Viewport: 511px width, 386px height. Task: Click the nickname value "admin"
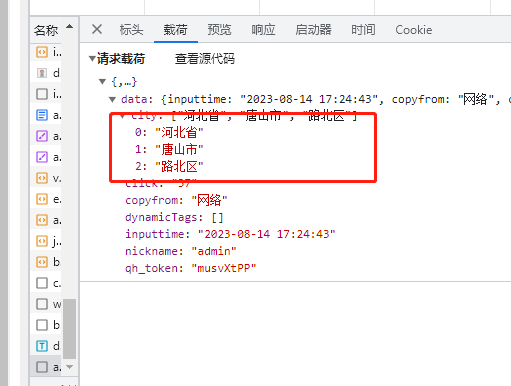214,251
